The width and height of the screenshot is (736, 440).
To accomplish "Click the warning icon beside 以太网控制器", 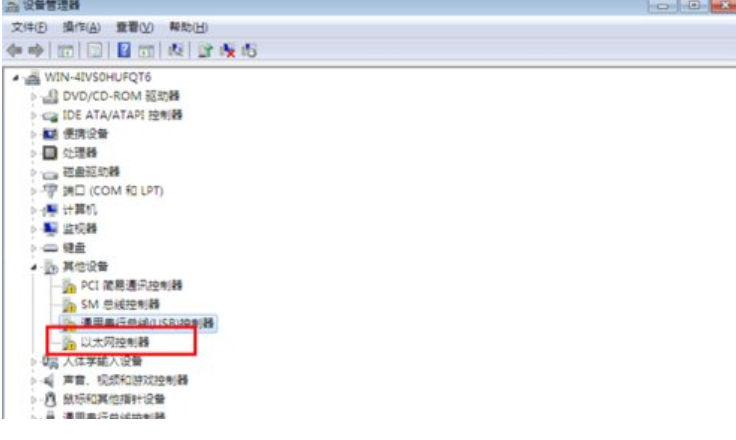I will click(69, 343).
